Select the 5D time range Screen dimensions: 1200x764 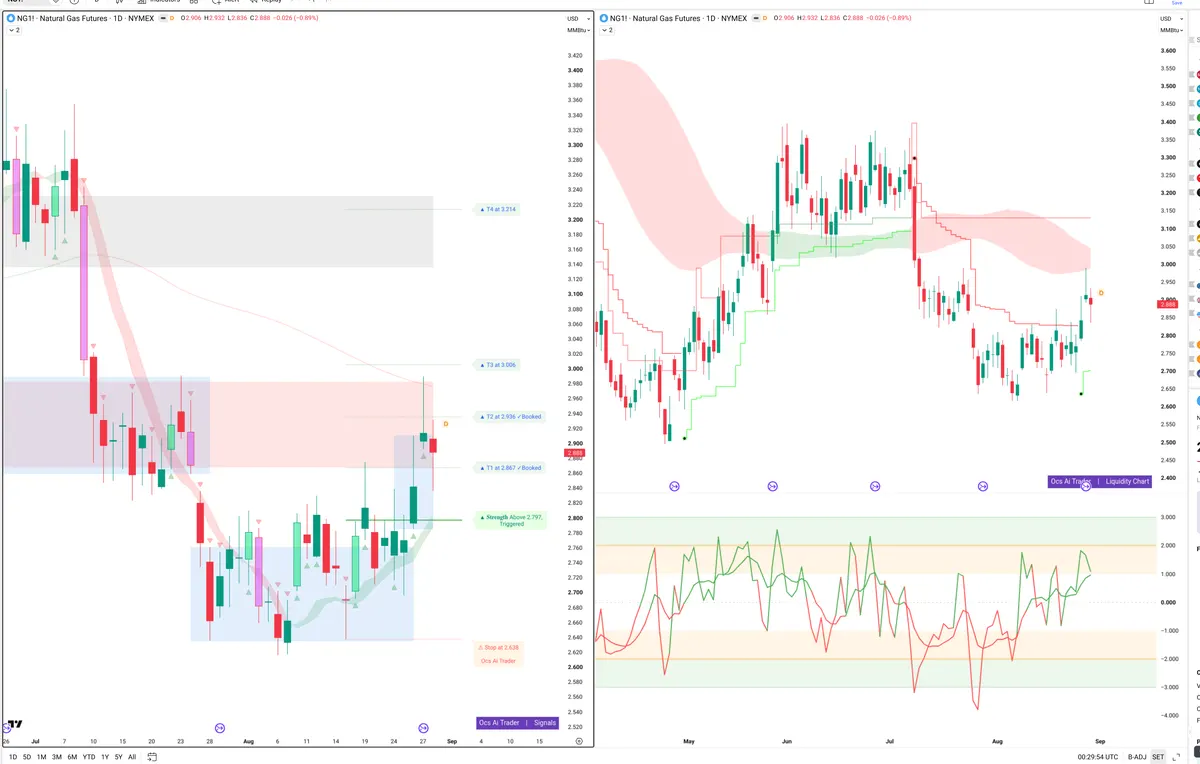click(26, 757)
